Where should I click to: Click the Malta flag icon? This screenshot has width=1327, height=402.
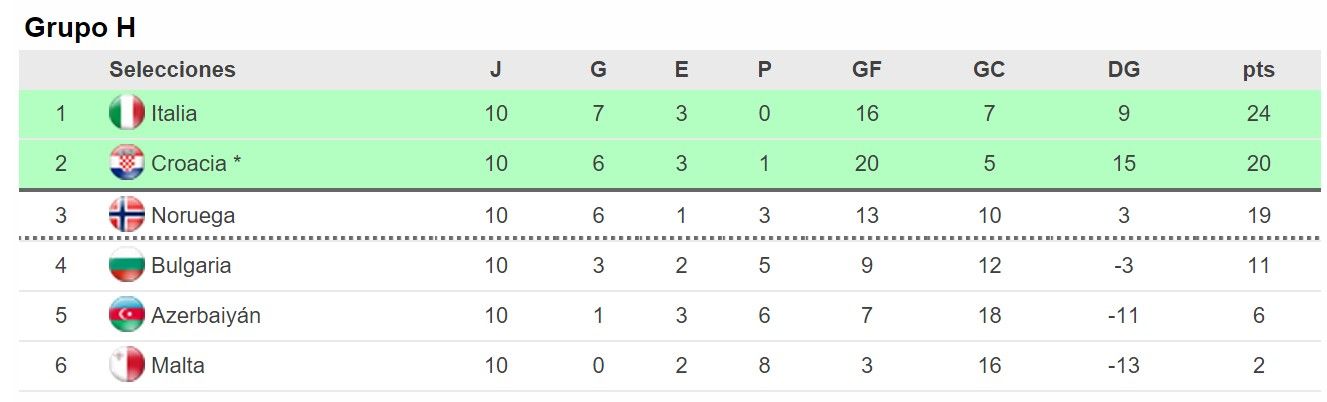(126, 365)
